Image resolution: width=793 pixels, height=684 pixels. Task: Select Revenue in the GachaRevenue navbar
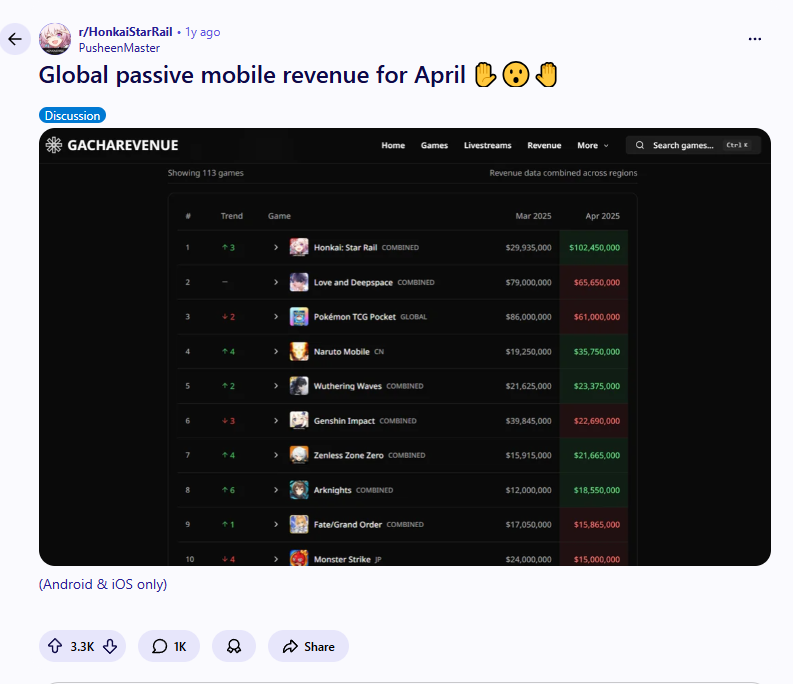pos(544,145)
